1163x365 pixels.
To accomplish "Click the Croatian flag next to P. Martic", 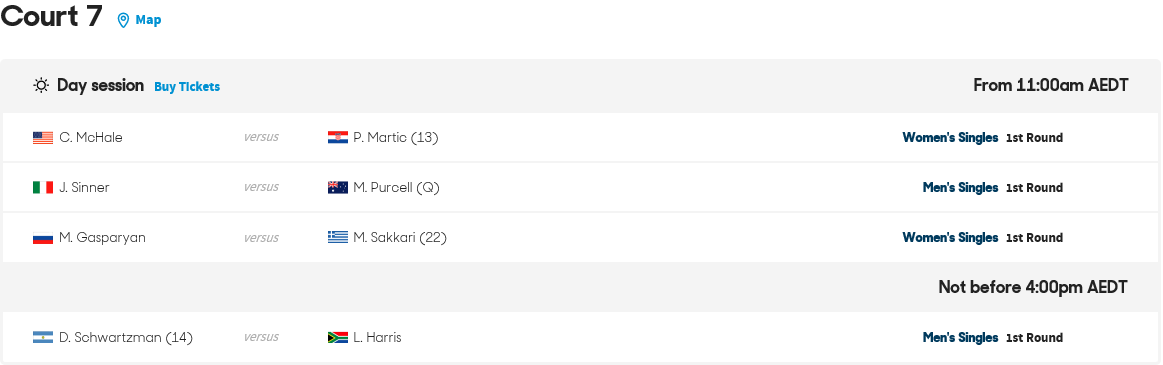I will pos(337,137).
